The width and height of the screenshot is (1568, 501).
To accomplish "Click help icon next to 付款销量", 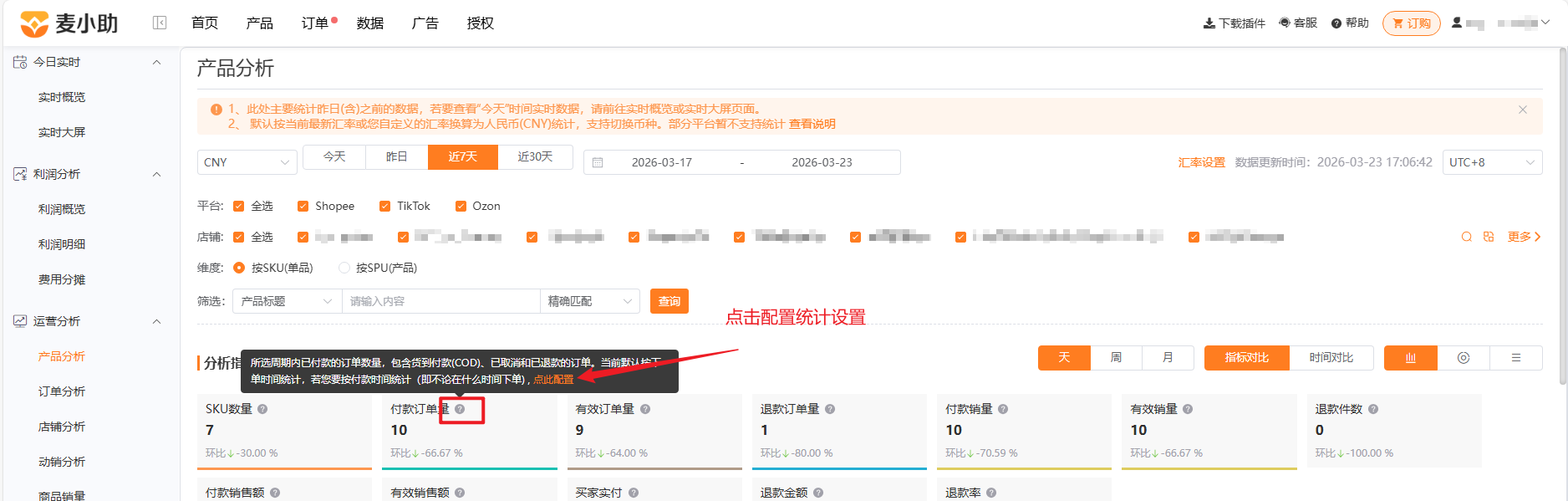I will 1003,409.
